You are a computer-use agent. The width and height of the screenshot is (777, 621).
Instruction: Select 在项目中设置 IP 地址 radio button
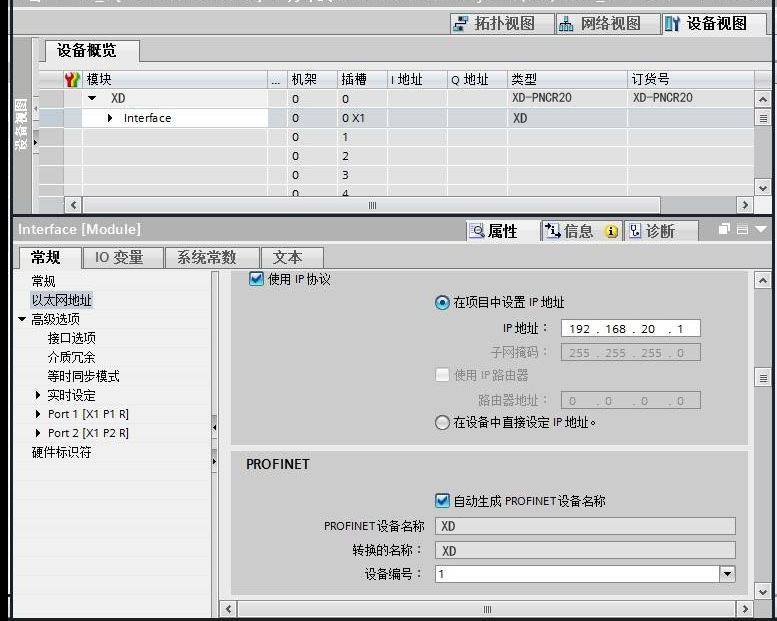(442, 302)
